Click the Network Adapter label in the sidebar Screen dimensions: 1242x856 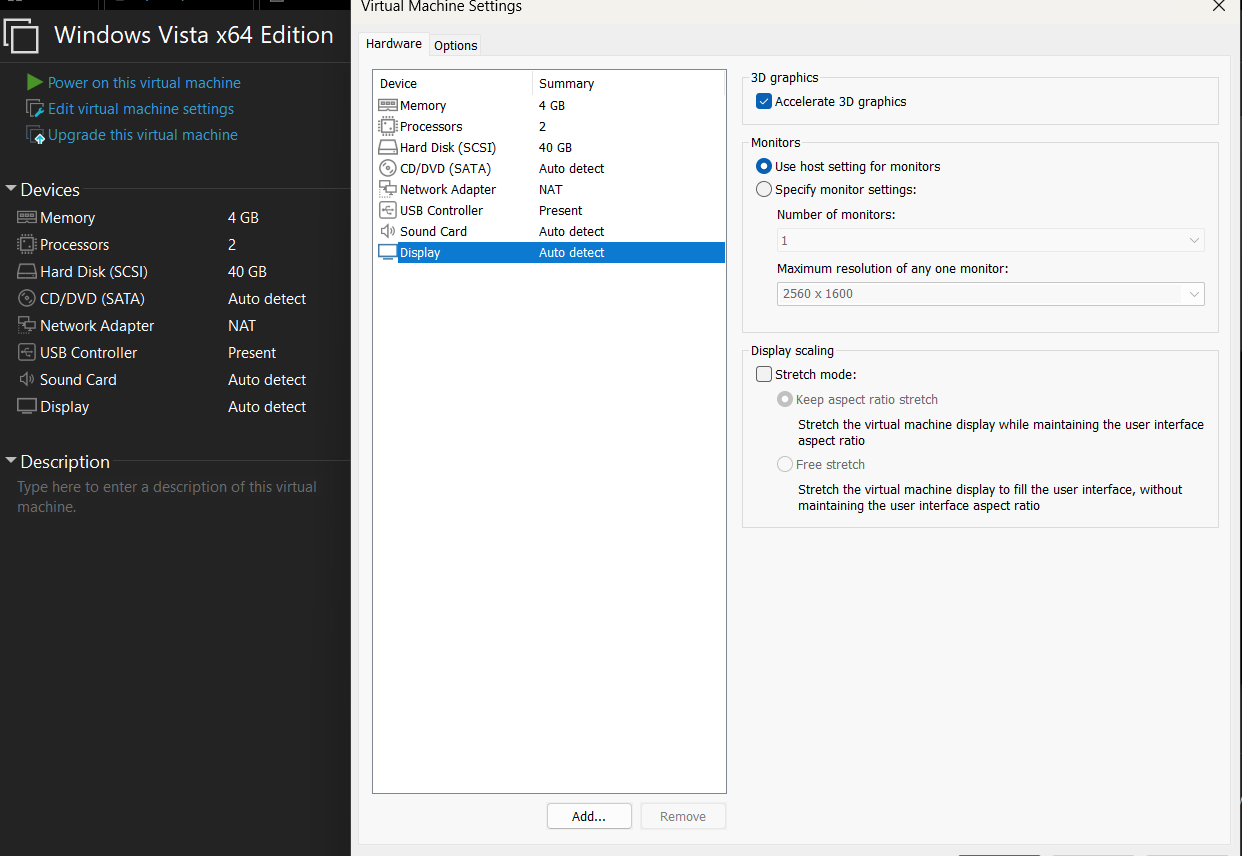tap(97, 325)
